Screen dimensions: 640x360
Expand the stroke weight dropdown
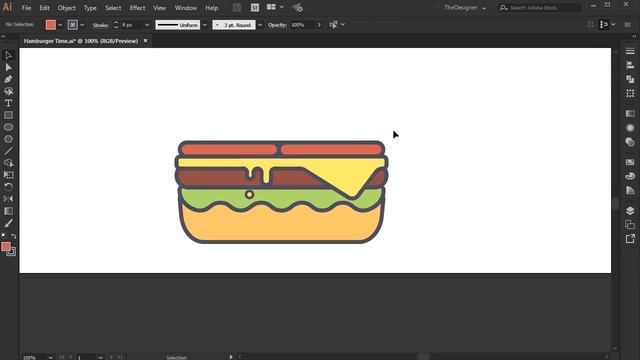click(147, 25)
